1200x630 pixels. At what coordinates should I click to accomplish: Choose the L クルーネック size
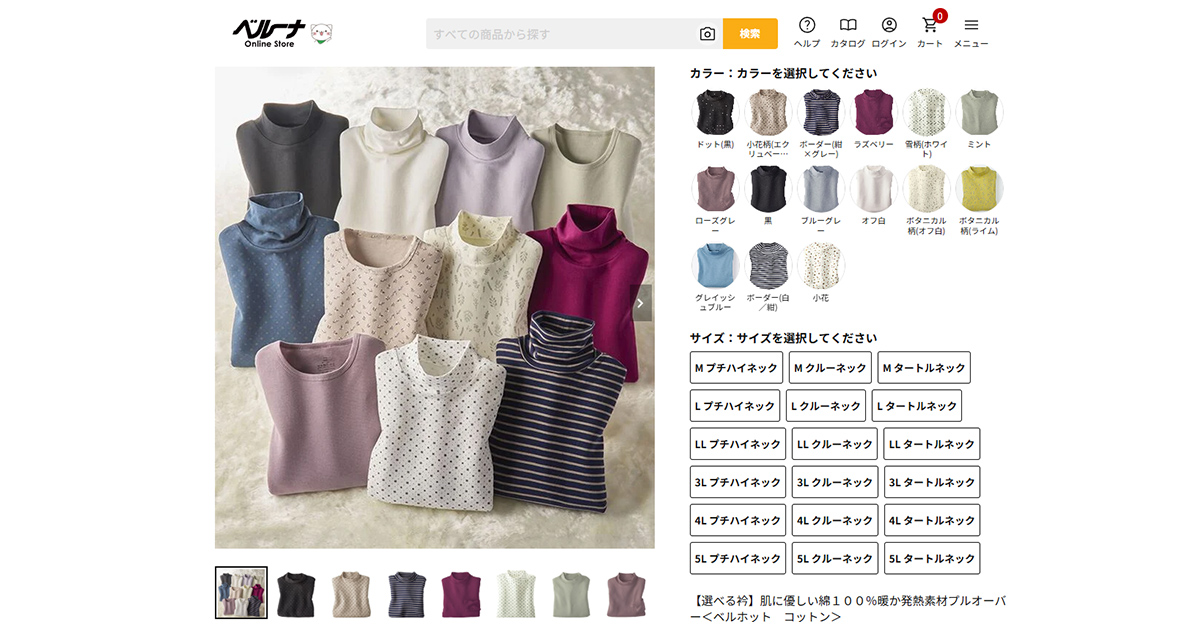coord(825,406)
